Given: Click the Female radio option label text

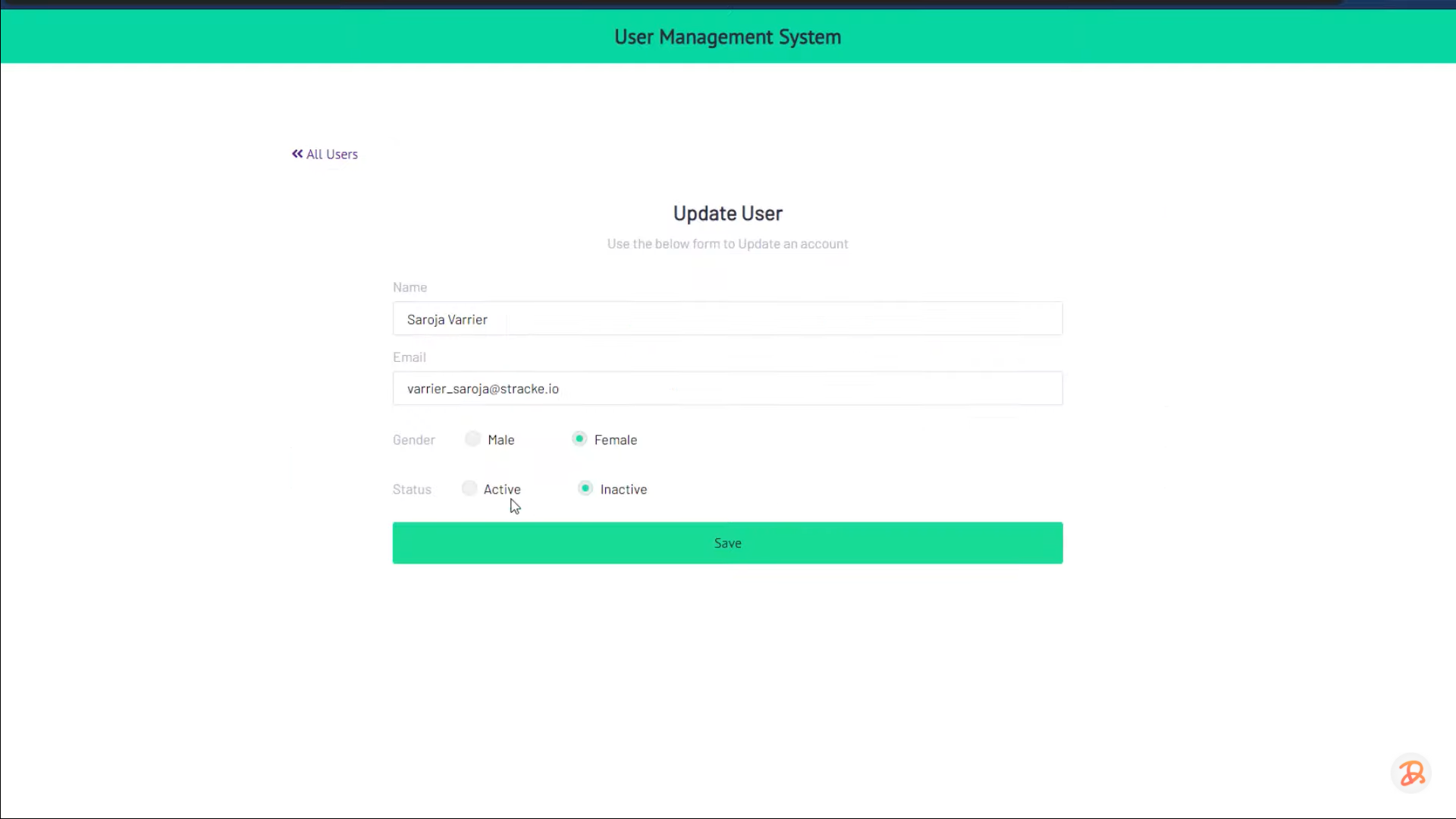Looking at the screenshot, I should click(x=615, y=439).
